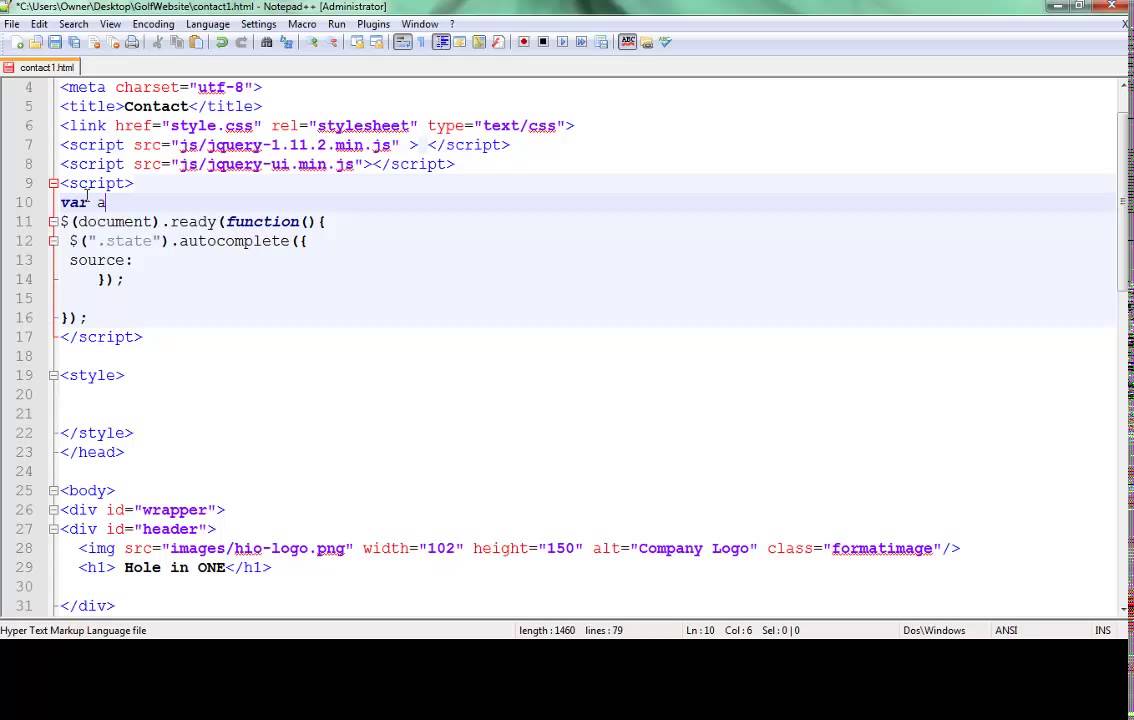Click the Save All icon
Viewport: 1134px width, 720px height.
(74, 43)
